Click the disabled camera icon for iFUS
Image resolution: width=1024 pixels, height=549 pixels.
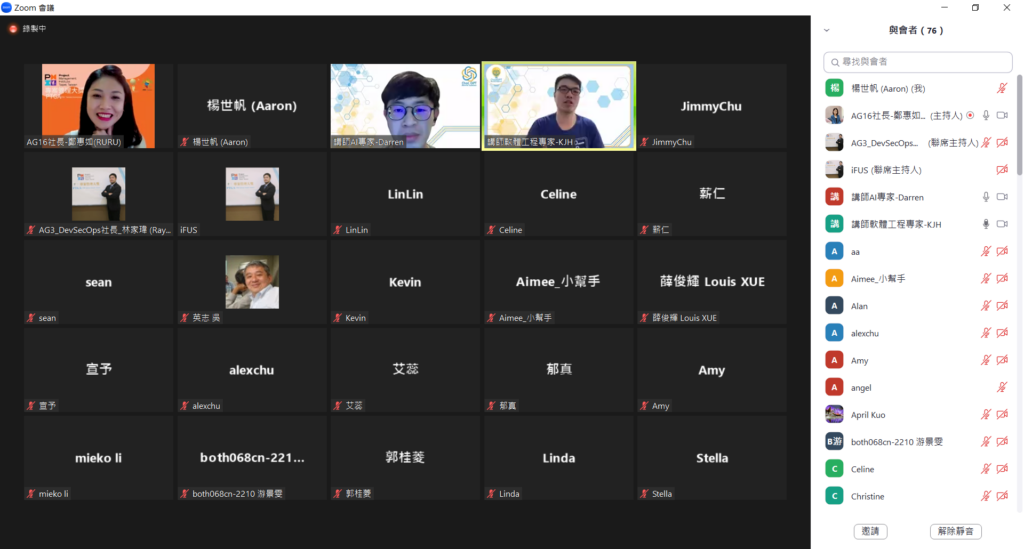click(1002, 170)
